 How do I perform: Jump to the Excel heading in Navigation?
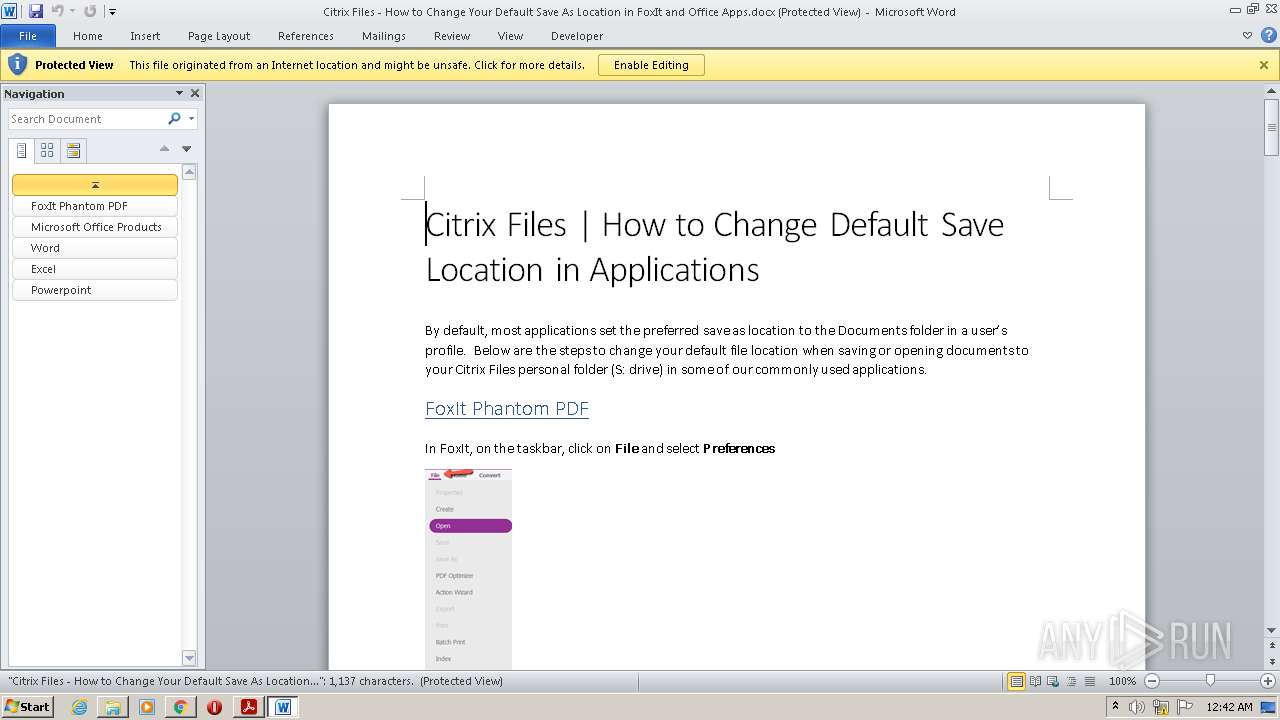[x=95, y=269]
